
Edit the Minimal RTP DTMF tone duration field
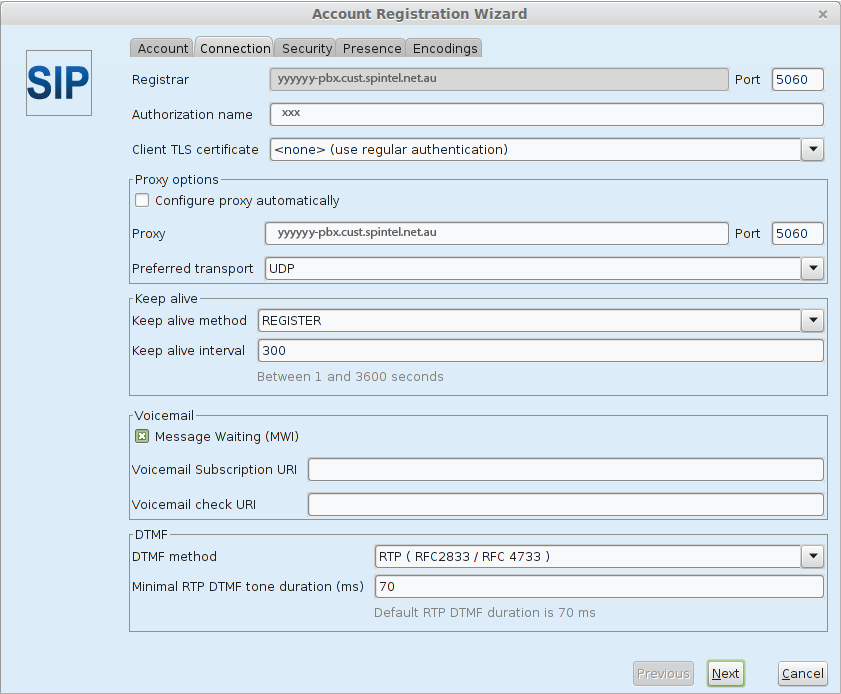point(599,587)
